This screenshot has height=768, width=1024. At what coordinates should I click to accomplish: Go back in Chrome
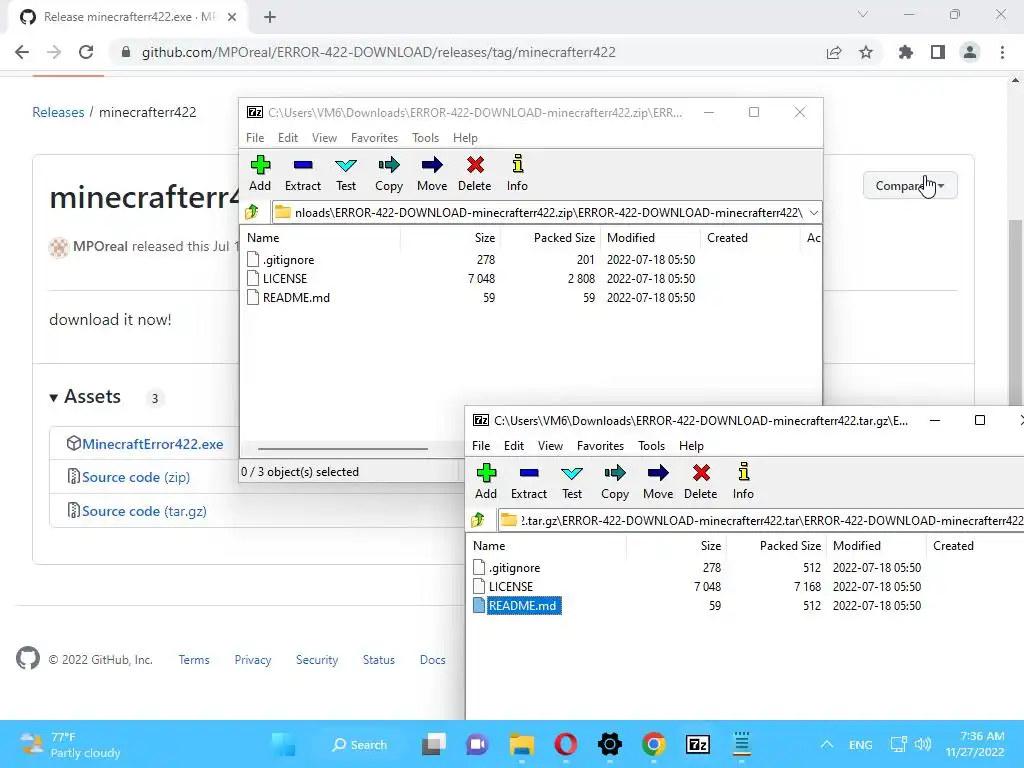[x=22, y=52]
